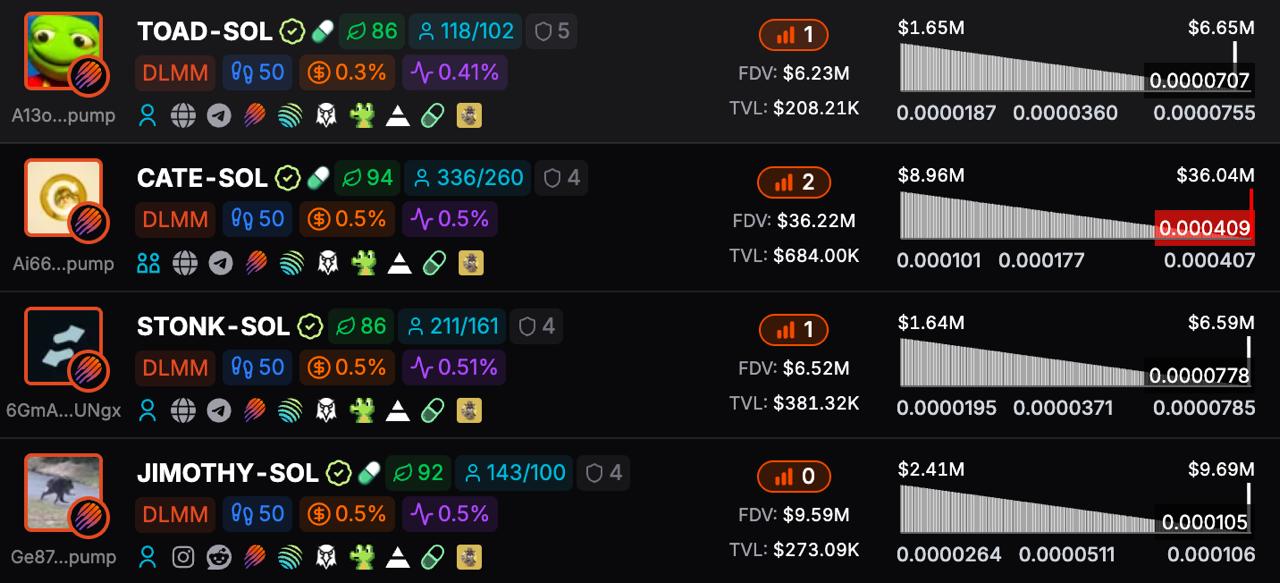Click the white pyramid icon in CATE-SOL row
The image size is (1280, 583).
coord(399,263)
